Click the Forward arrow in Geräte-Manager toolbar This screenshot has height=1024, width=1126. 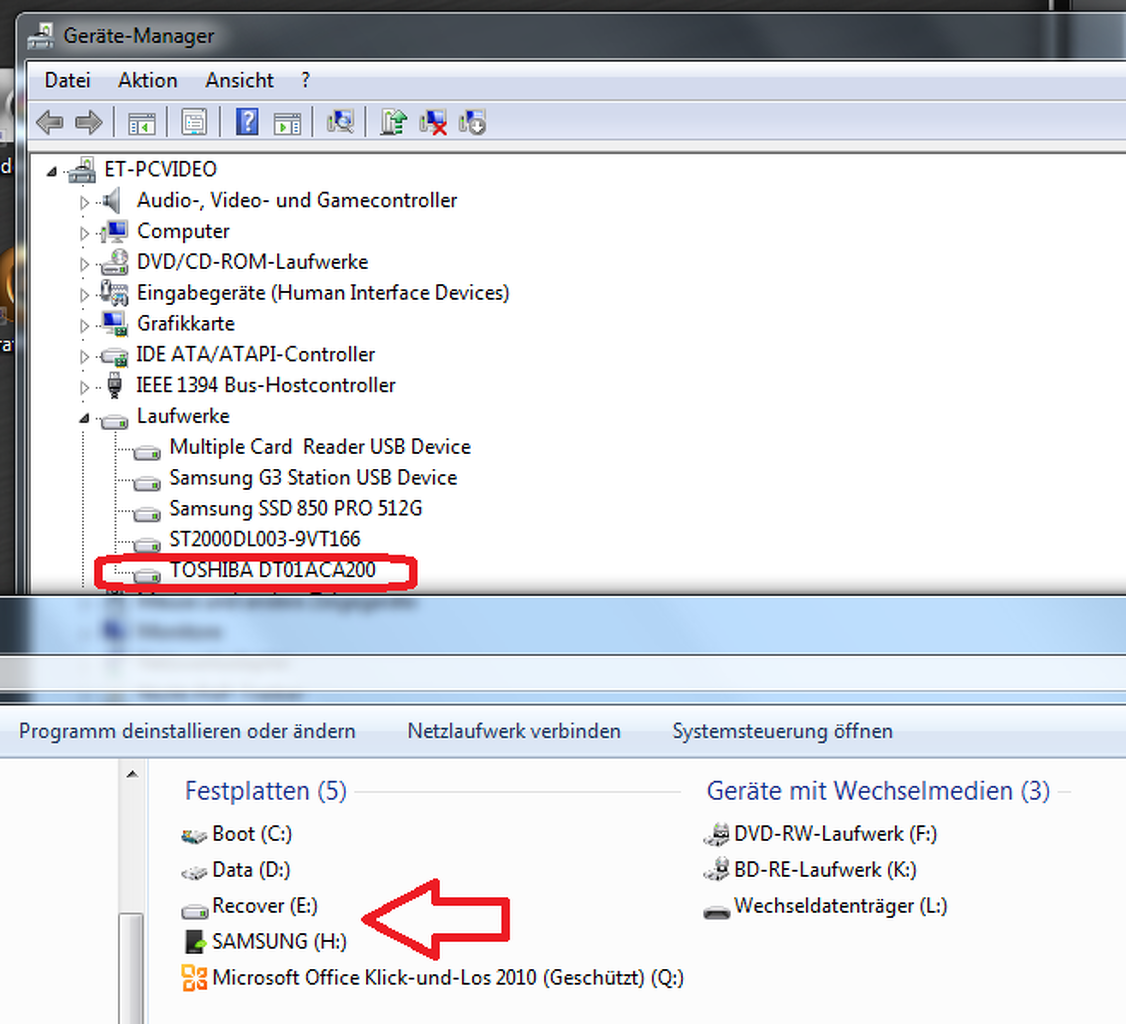point(89,122)
